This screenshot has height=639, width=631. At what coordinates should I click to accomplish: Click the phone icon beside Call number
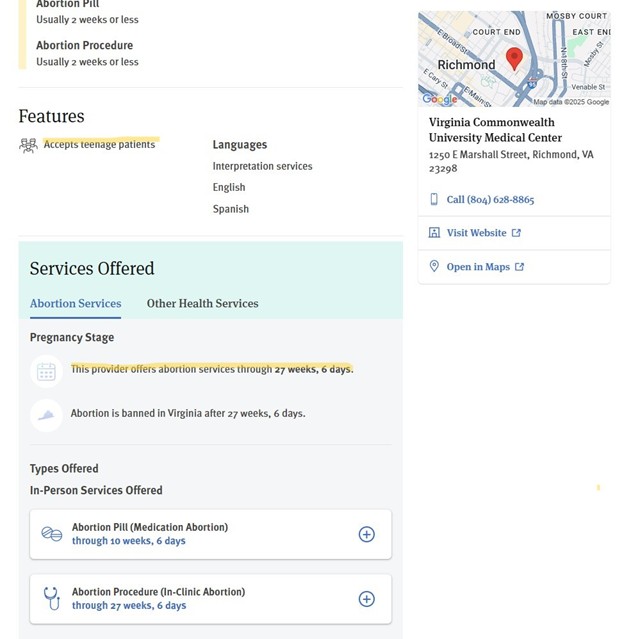(x=434, y=200)
